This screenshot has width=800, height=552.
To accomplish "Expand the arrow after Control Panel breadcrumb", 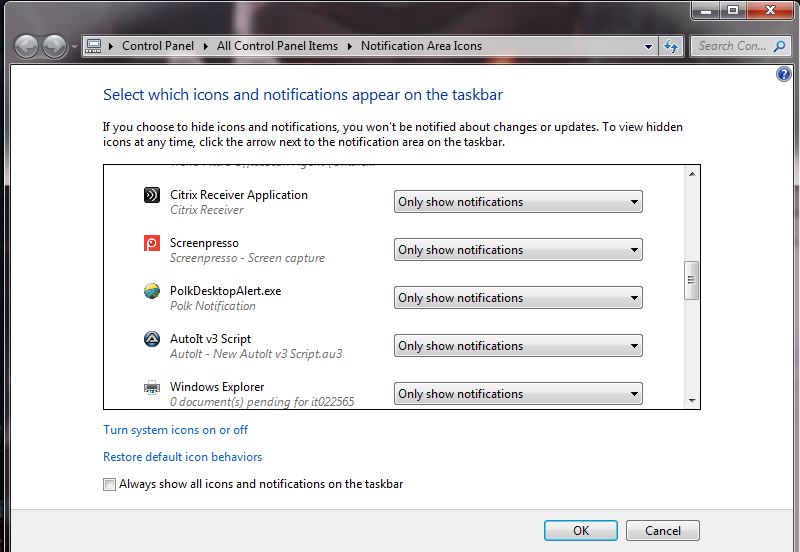I will pos(206,46).
